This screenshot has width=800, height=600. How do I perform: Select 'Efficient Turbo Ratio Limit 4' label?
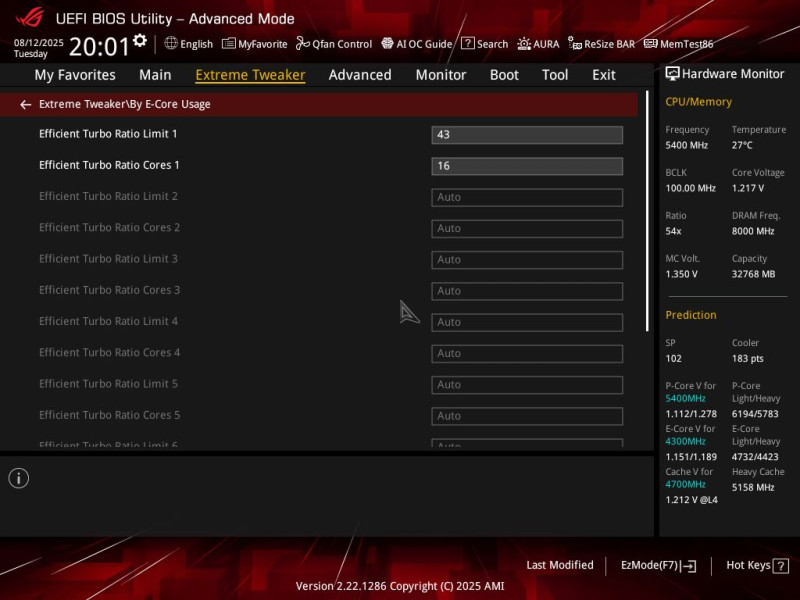tap(108, 321)
